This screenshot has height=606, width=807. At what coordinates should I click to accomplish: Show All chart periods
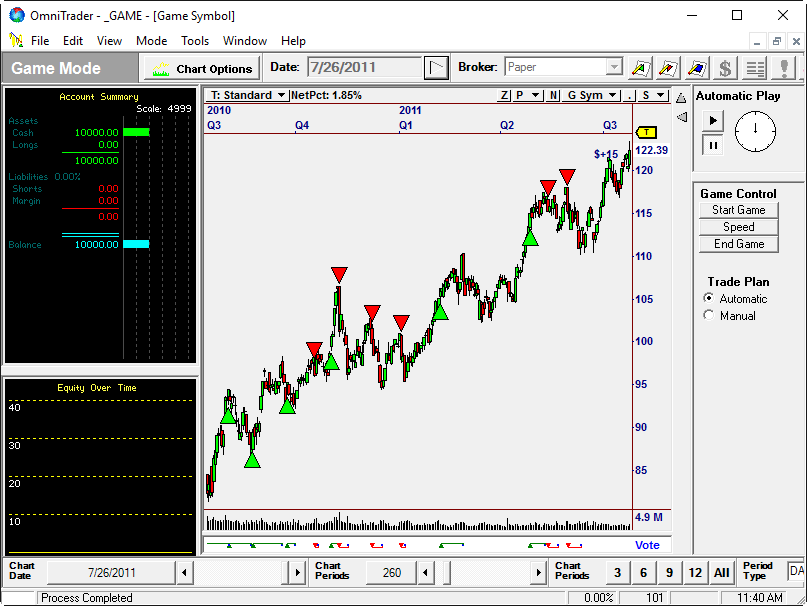point(721,573)
